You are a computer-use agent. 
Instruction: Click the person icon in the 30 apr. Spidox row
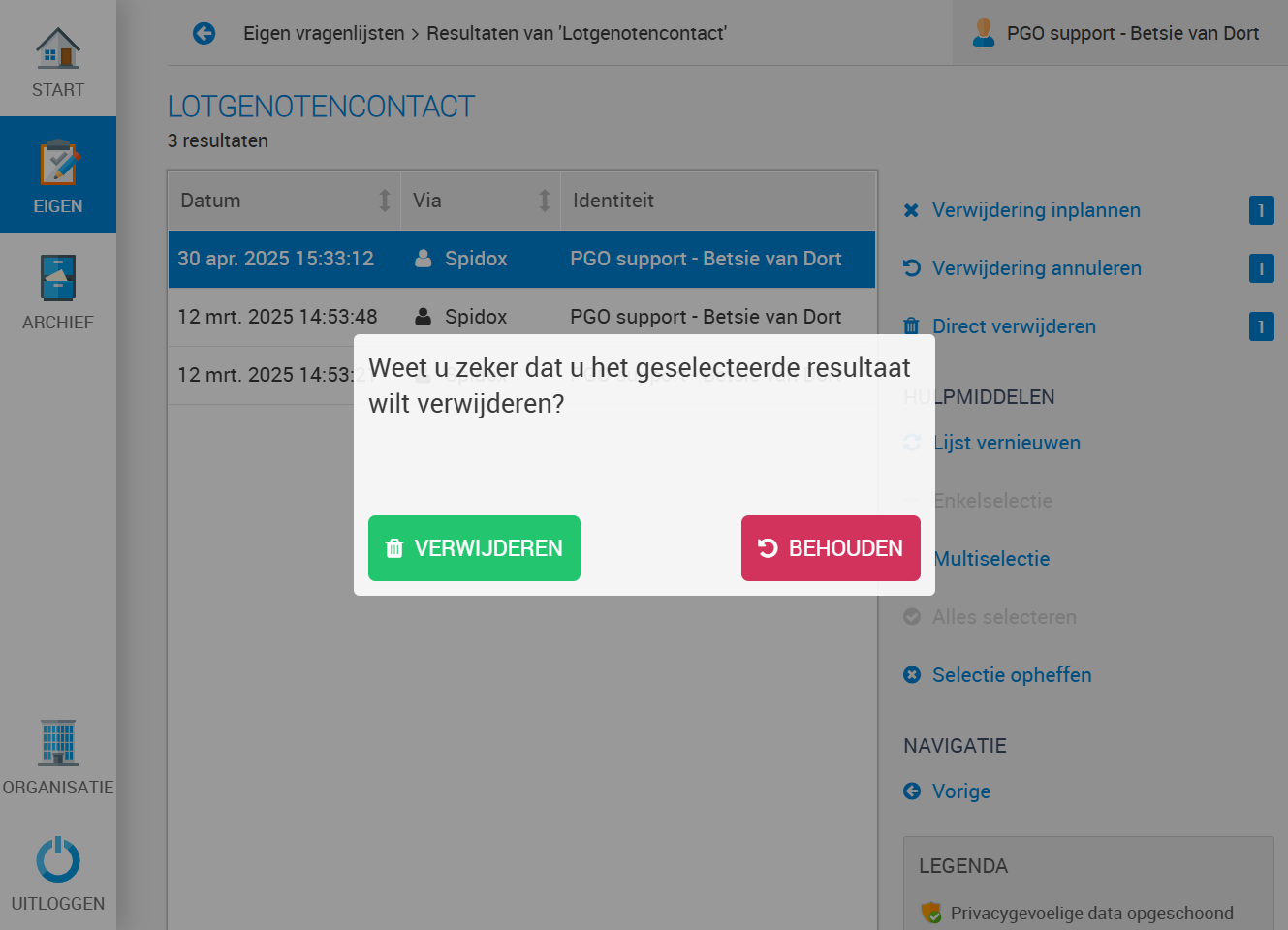[x=424, y=259]
